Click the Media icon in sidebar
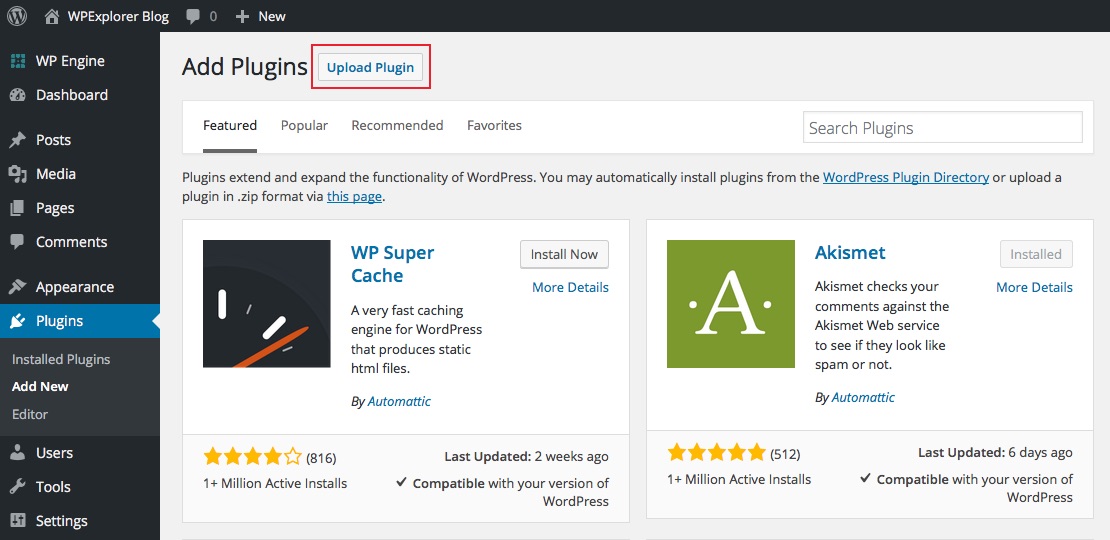Screen dimensions: 1110x540 click(x=18, y=174)
